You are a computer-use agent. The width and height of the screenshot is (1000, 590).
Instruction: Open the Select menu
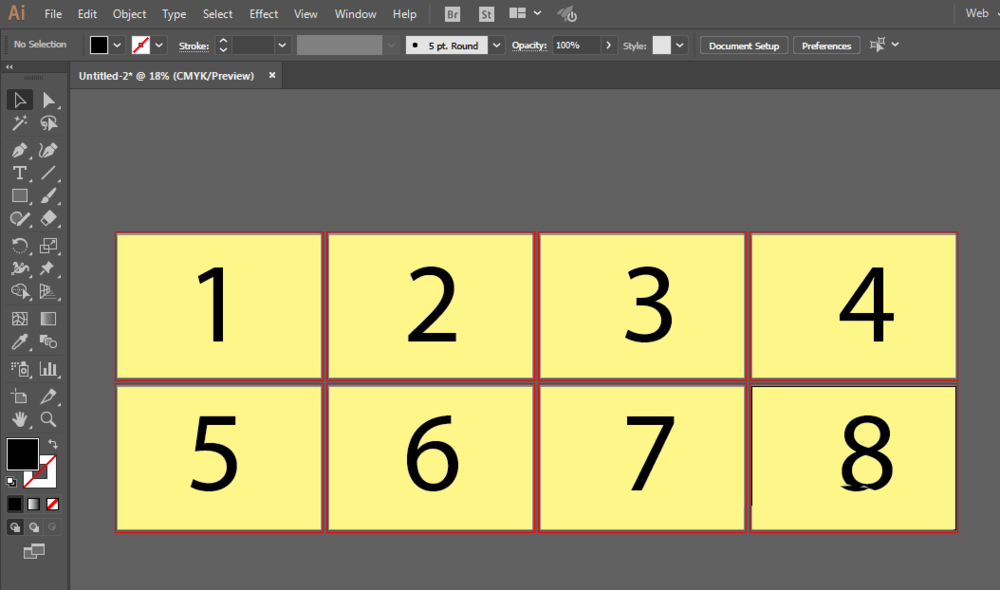[x=217, y=14]
